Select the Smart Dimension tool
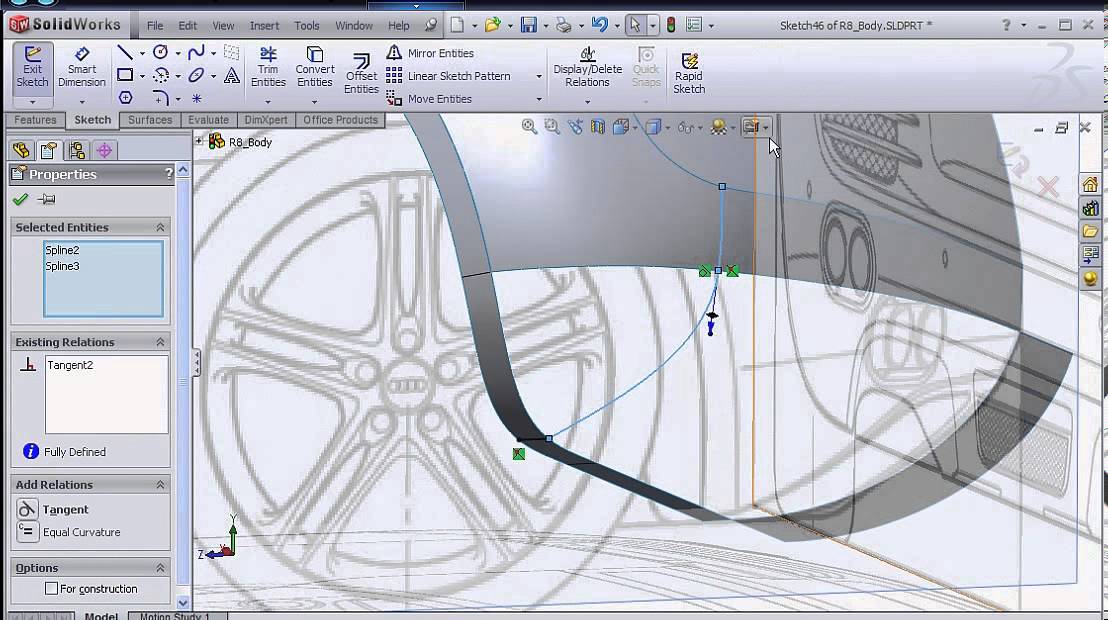The image size is (1108, 620). (82, 67)
